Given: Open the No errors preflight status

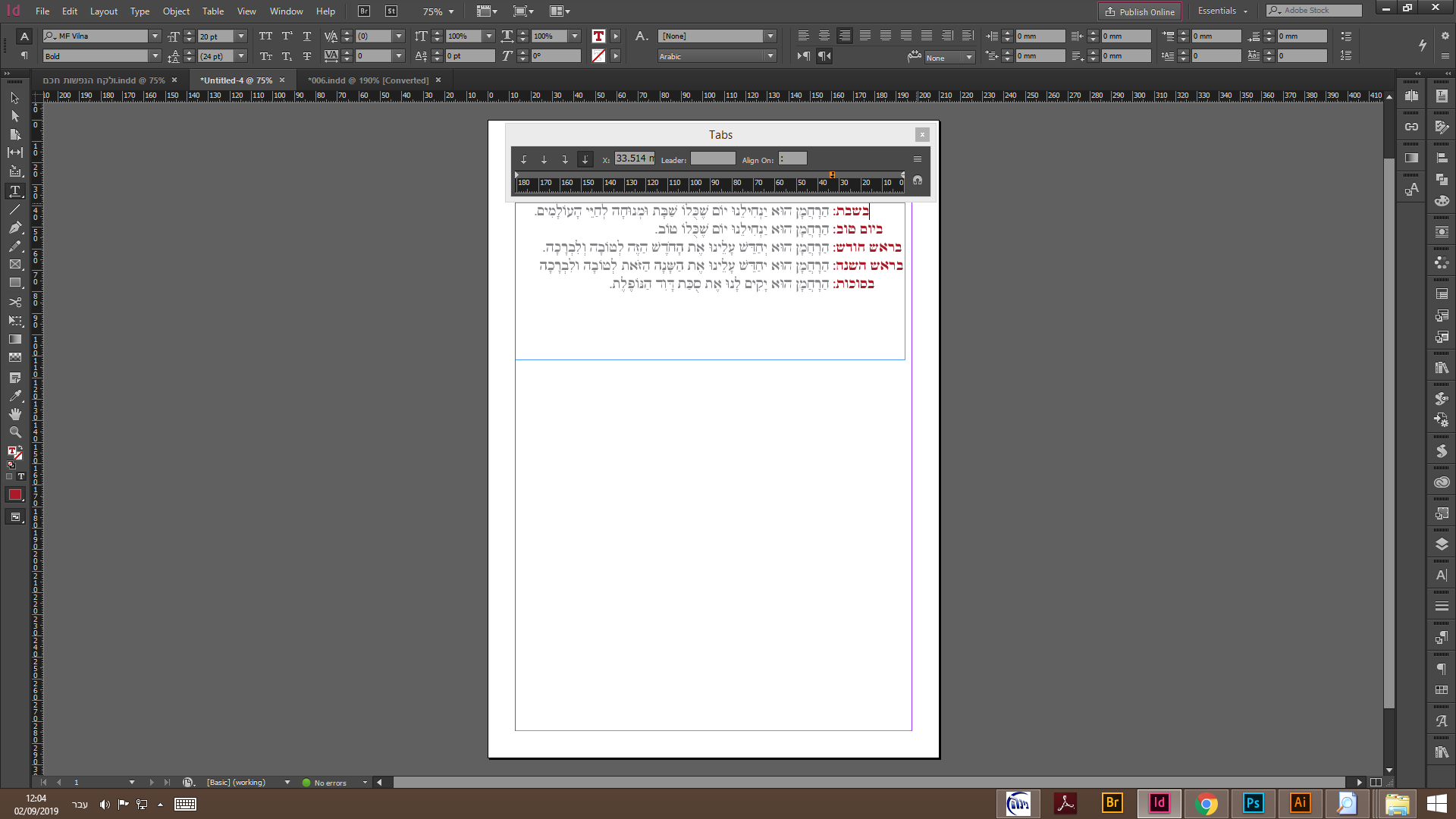Looking at the screenshot, I should click(330, 783).
